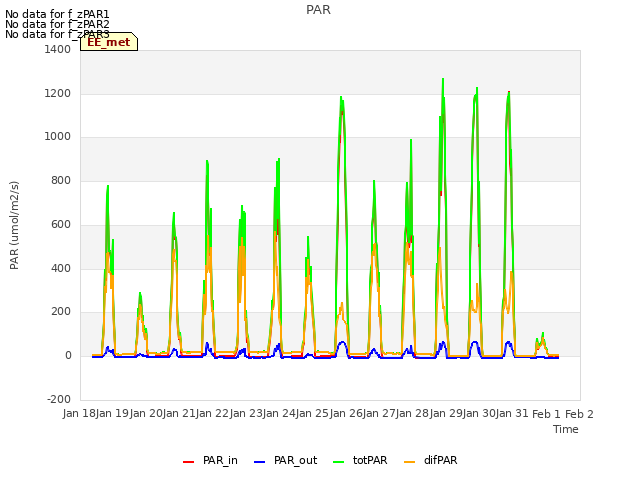Click the Feb 2 x-axis date label

579,414
